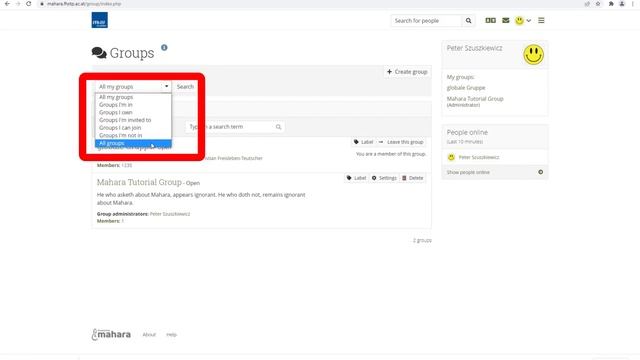Open the Mahara Tutorial Group title link
The image size is (640, 360).
(x=139, y=182)
